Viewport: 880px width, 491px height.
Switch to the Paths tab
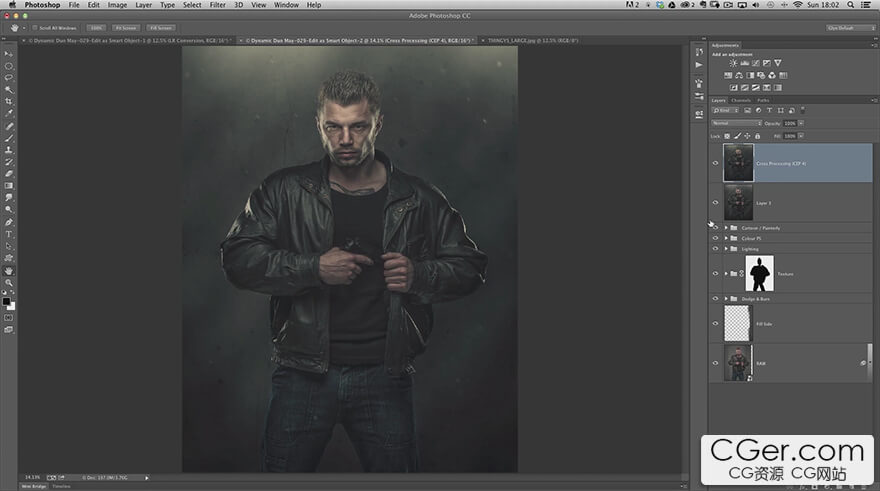tap(763, 100)
